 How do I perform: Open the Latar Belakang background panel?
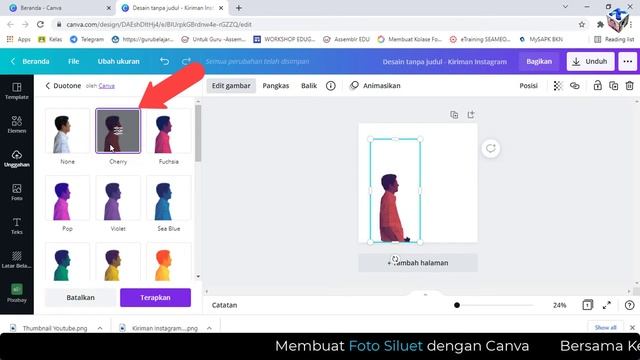point(17,260)
